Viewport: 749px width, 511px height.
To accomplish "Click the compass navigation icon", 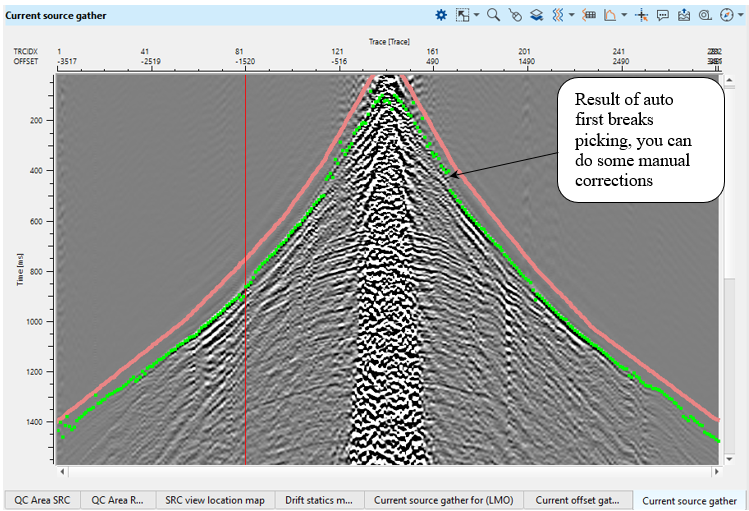I will [726, 15].
